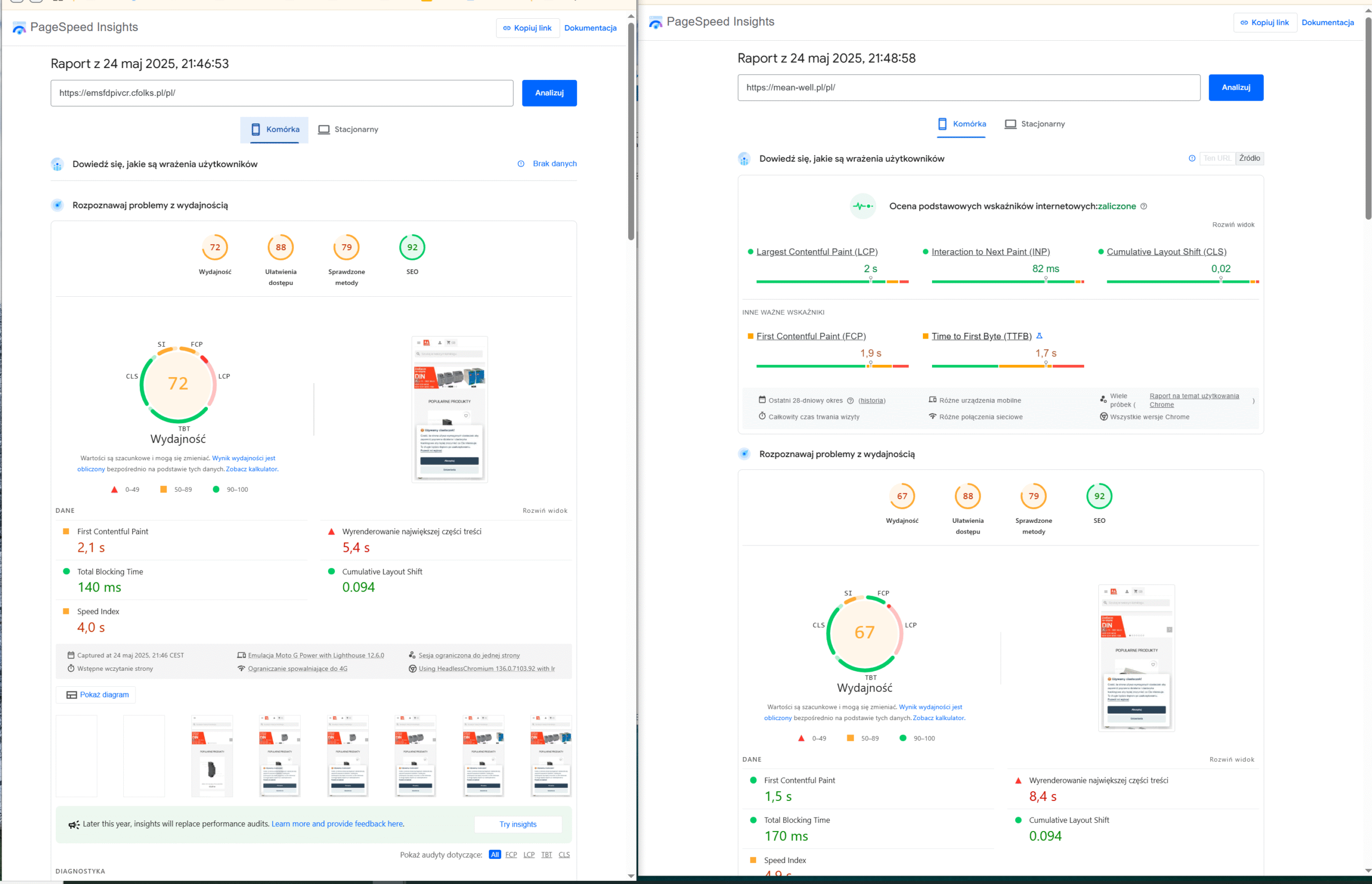Switch to Źródło data view
The height and width of the screenshot is (884, 1372).
tap(1249, 159)
